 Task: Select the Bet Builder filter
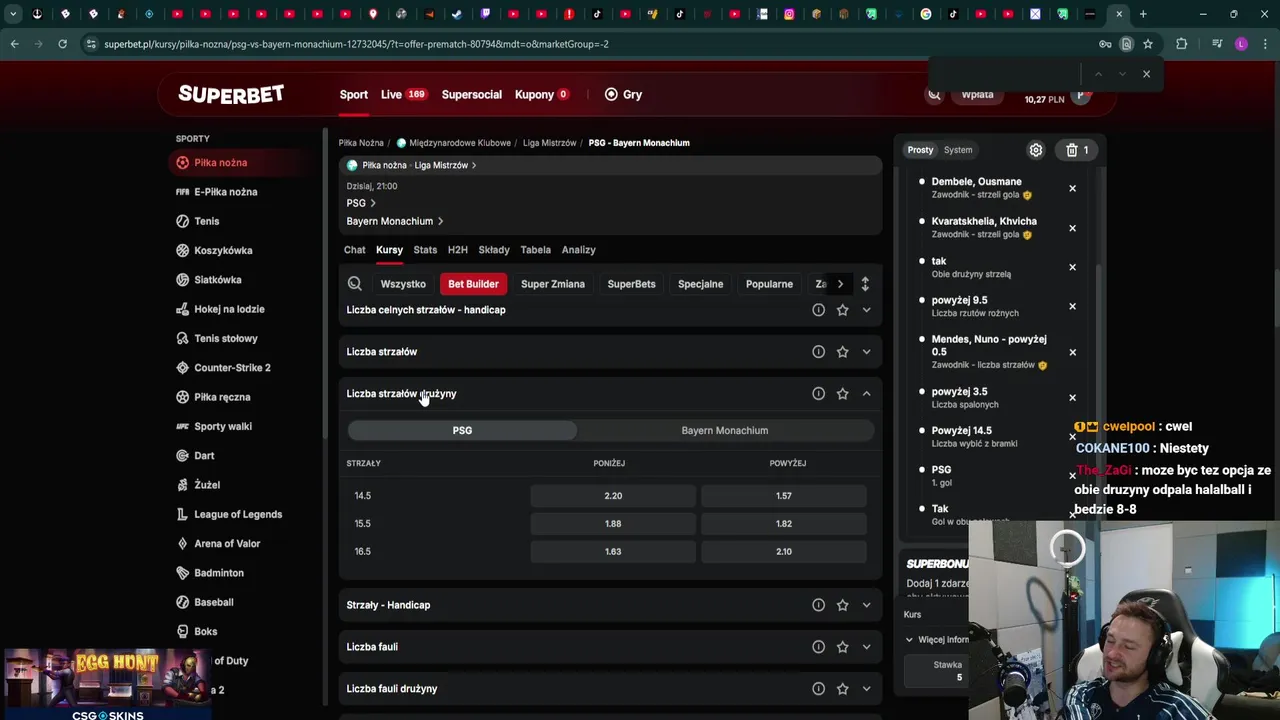coord(473,284)
